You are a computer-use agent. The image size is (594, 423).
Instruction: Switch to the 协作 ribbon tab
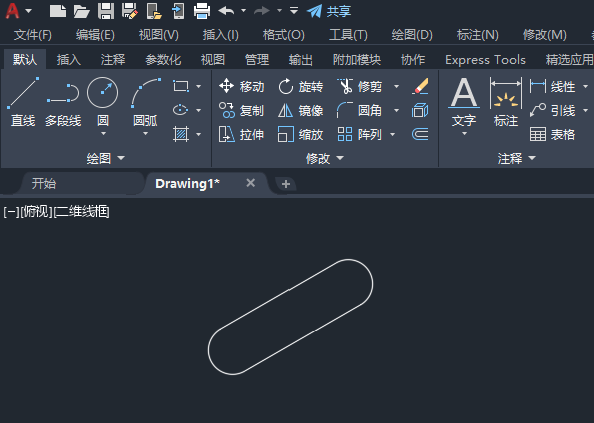[413, 59]
